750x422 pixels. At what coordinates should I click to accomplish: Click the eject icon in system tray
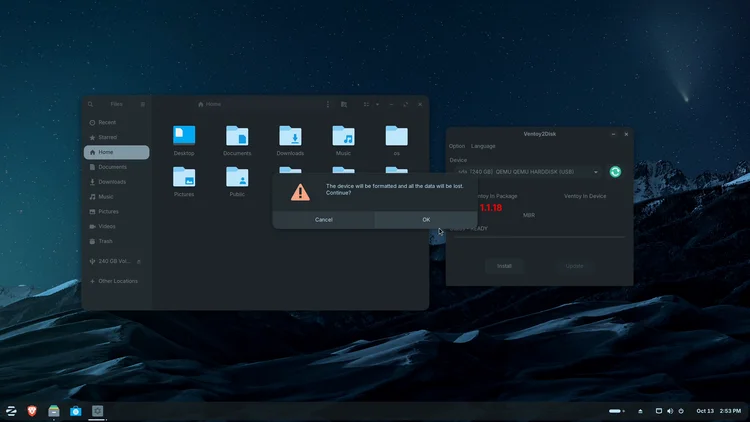coord(640,411)
